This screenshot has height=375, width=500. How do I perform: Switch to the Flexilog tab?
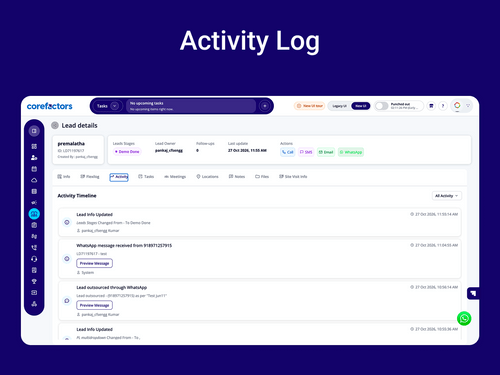click(90, 177)
